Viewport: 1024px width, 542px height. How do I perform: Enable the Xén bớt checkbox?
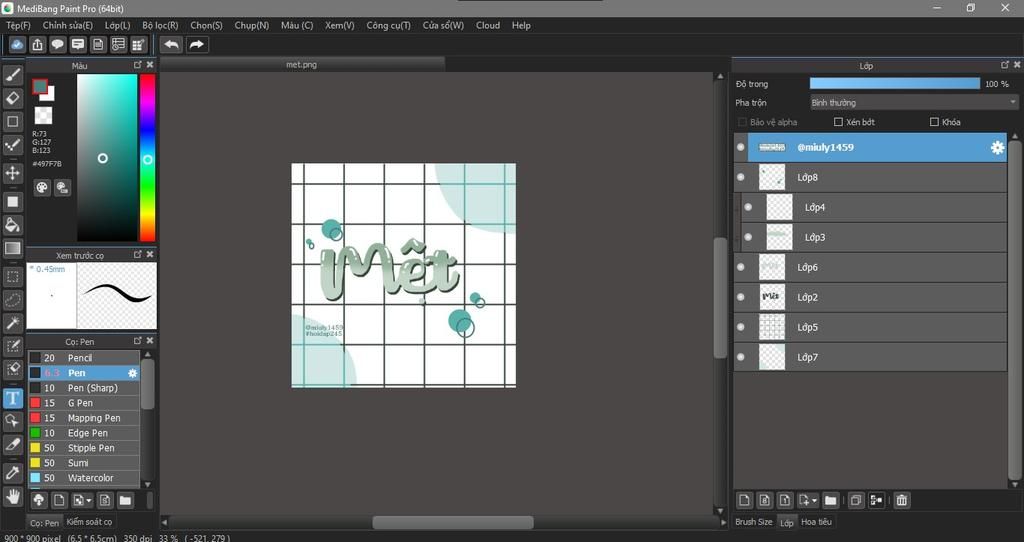839,122
